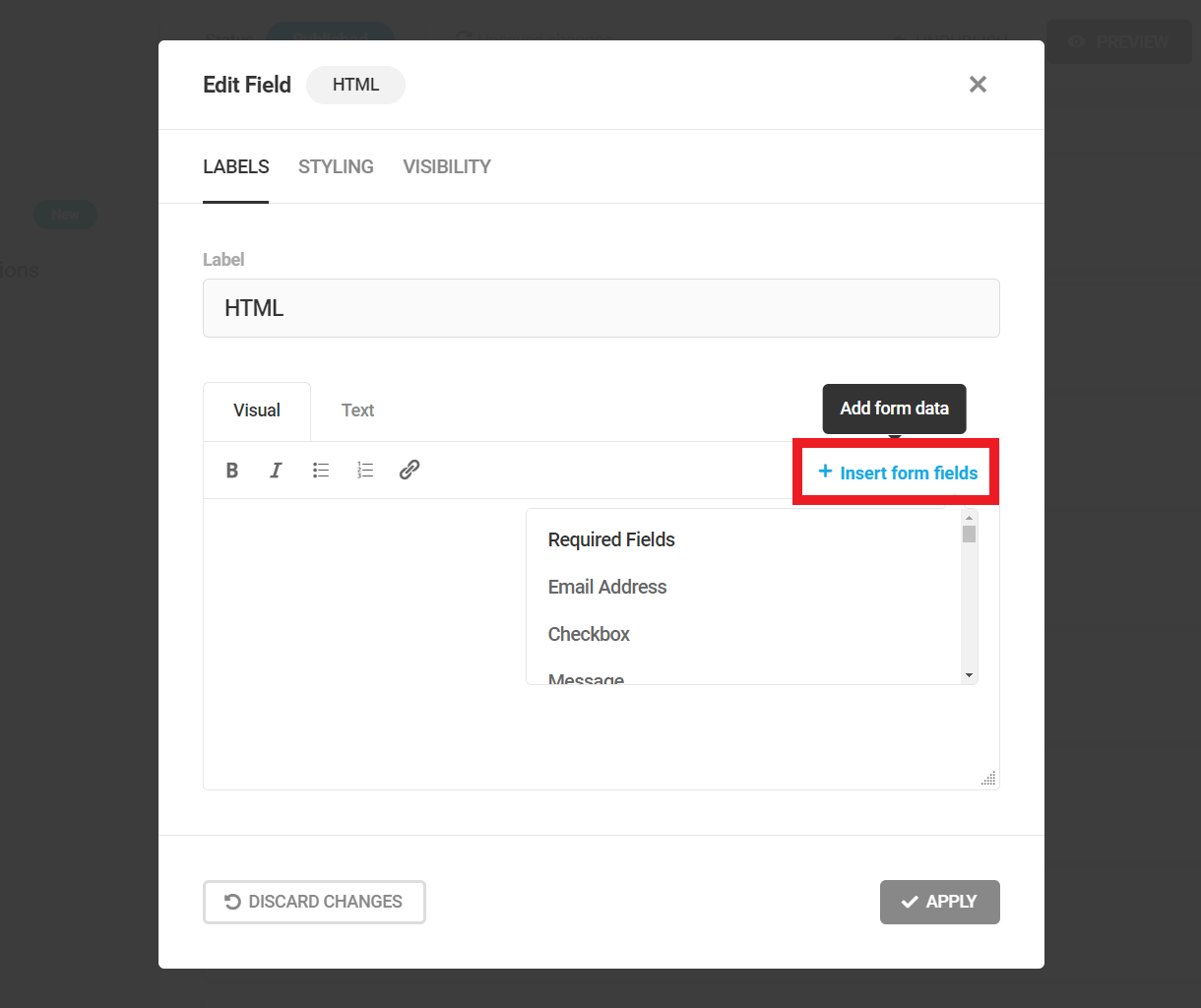Toggle bold formatting in editor toolbar
1201x1008 pixels.
point(232,471)
